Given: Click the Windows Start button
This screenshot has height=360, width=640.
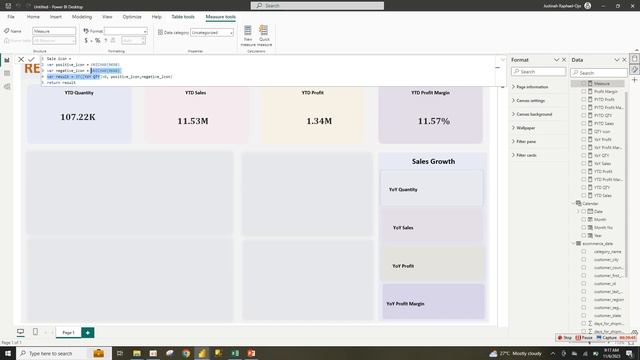Looking at the screenshot, I should (8, 353).
